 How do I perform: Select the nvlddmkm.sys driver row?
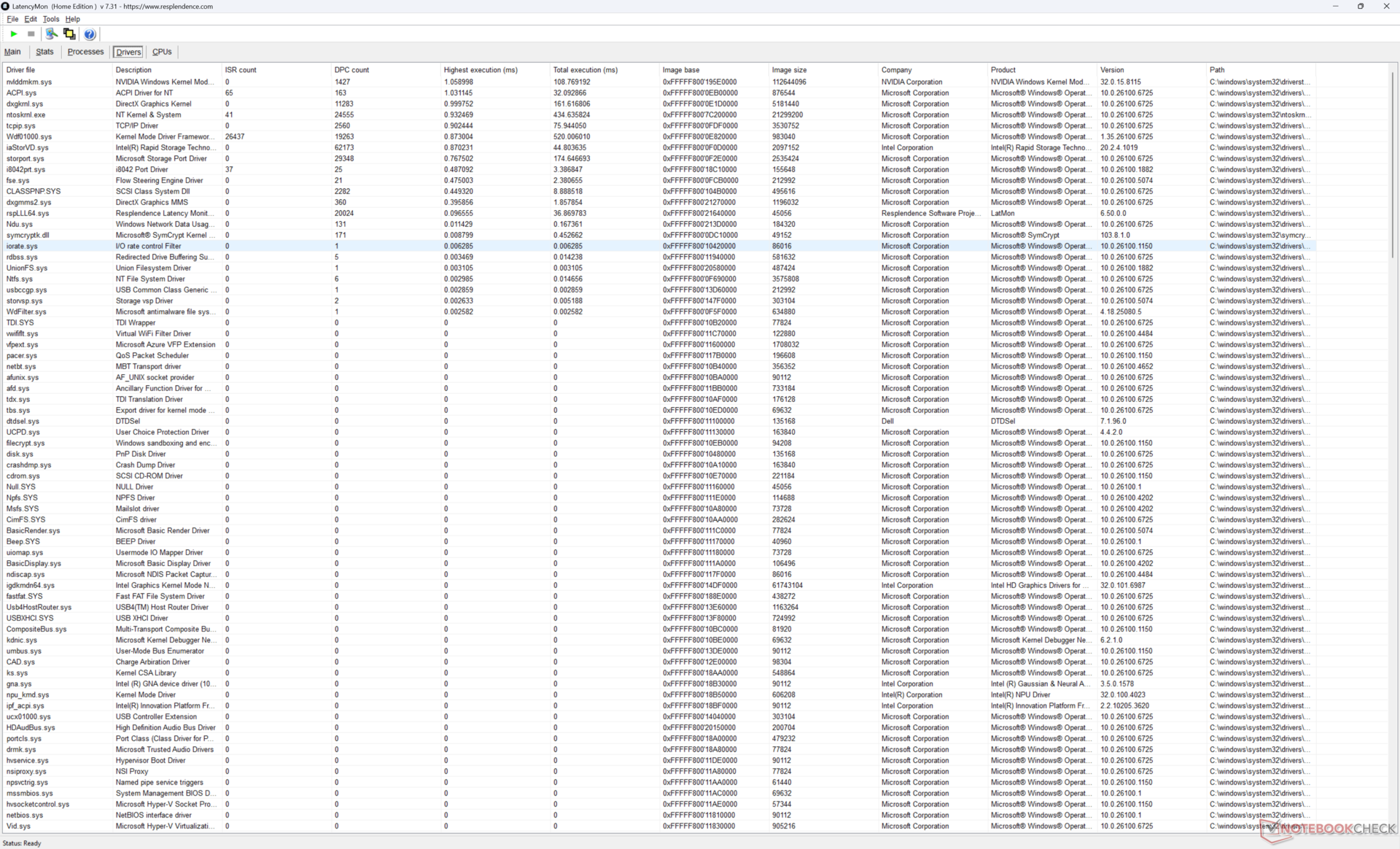click(x=29, y=82)
